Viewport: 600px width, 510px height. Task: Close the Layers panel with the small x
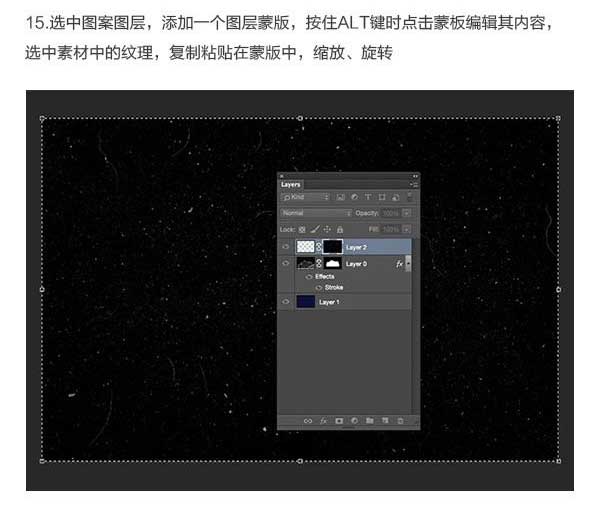point(281,176)
